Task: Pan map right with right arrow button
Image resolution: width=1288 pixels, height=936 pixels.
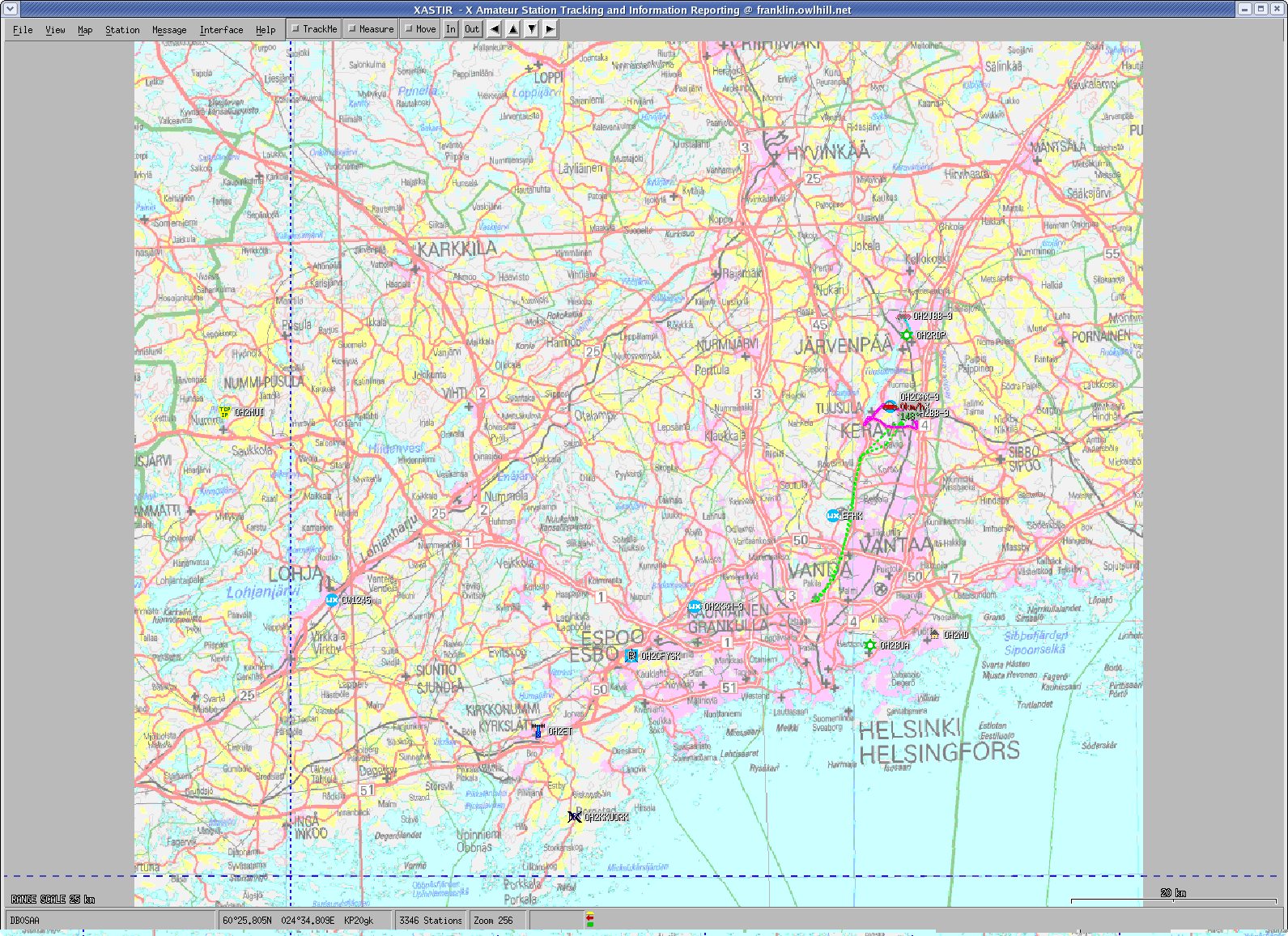Action: [x=550, y=29]
